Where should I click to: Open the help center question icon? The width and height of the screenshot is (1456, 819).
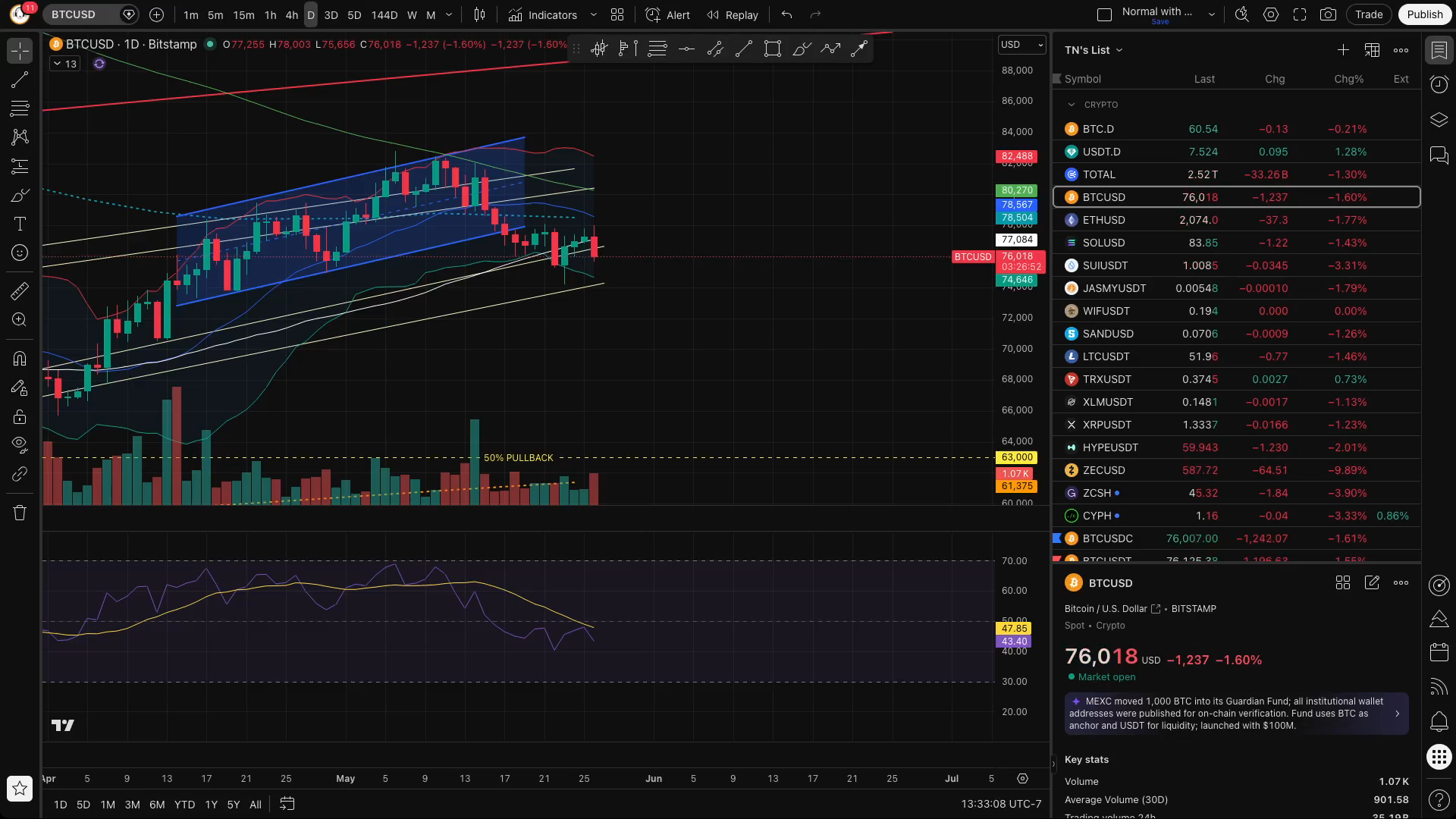pos(1439,799)
